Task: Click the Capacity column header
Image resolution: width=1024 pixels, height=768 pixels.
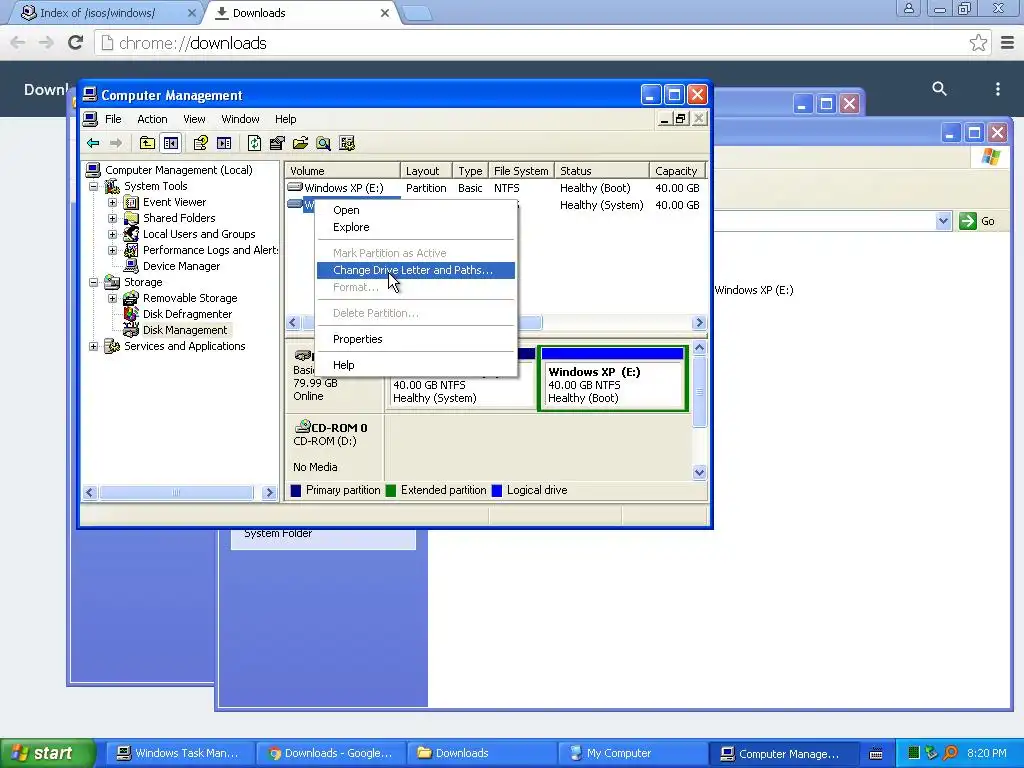Action: click(x=677, y=170)
